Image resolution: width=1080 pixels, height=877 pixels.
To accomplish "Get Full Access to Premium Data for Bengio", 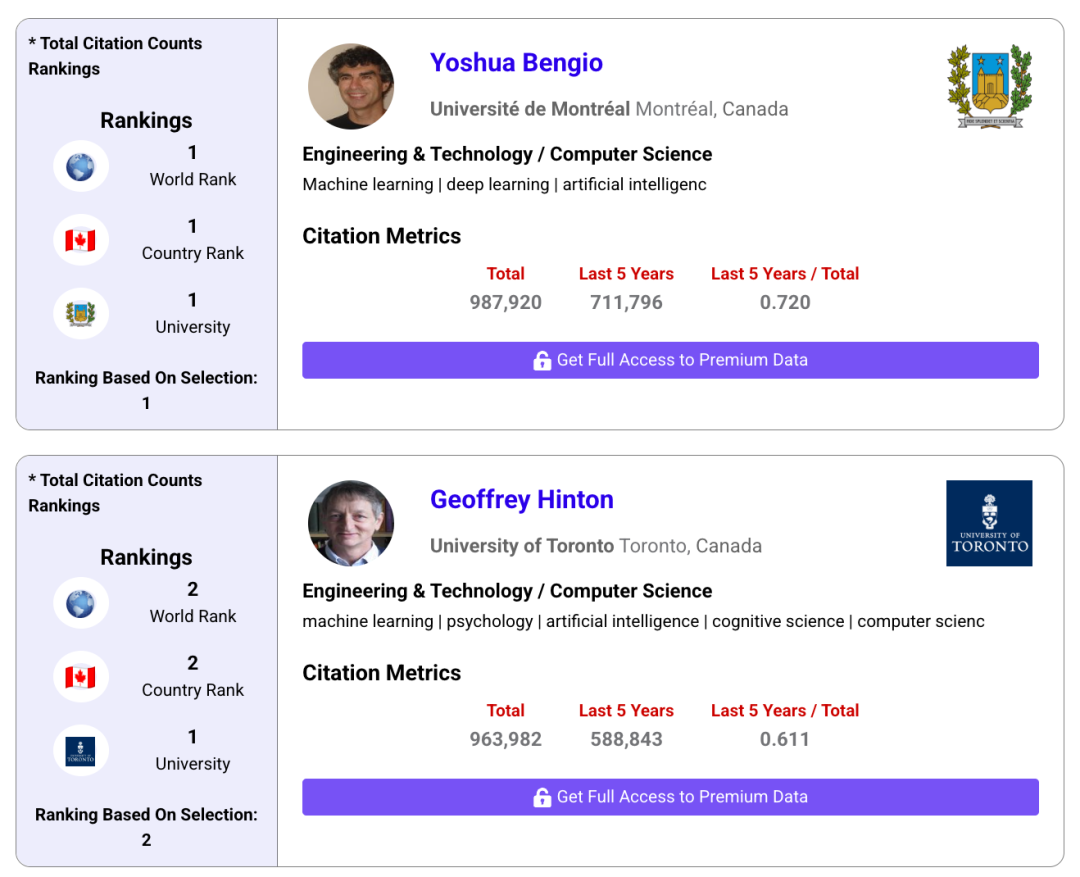I will click(x=670, y=360).
